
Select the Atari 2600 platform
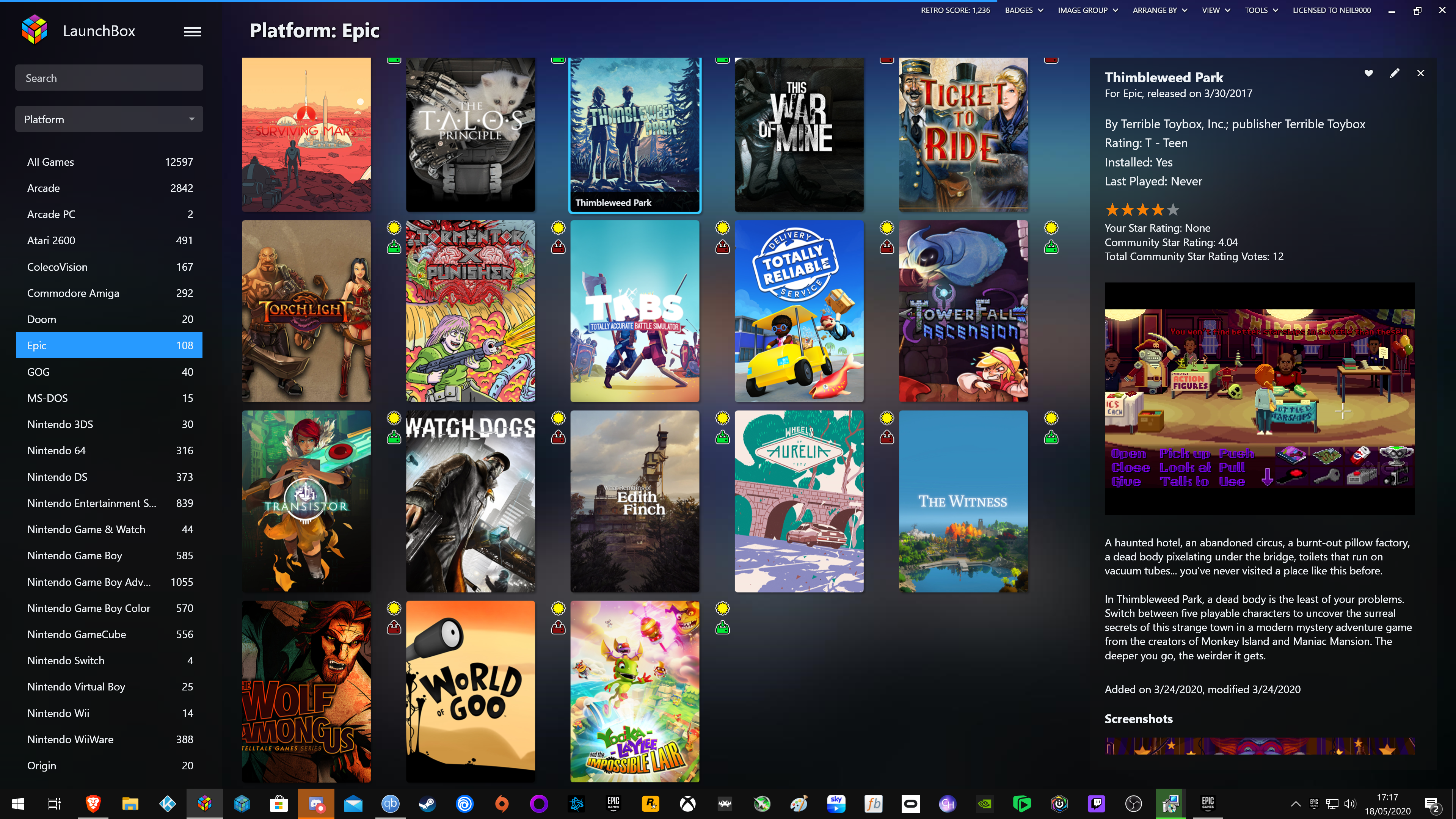point(109,241)
